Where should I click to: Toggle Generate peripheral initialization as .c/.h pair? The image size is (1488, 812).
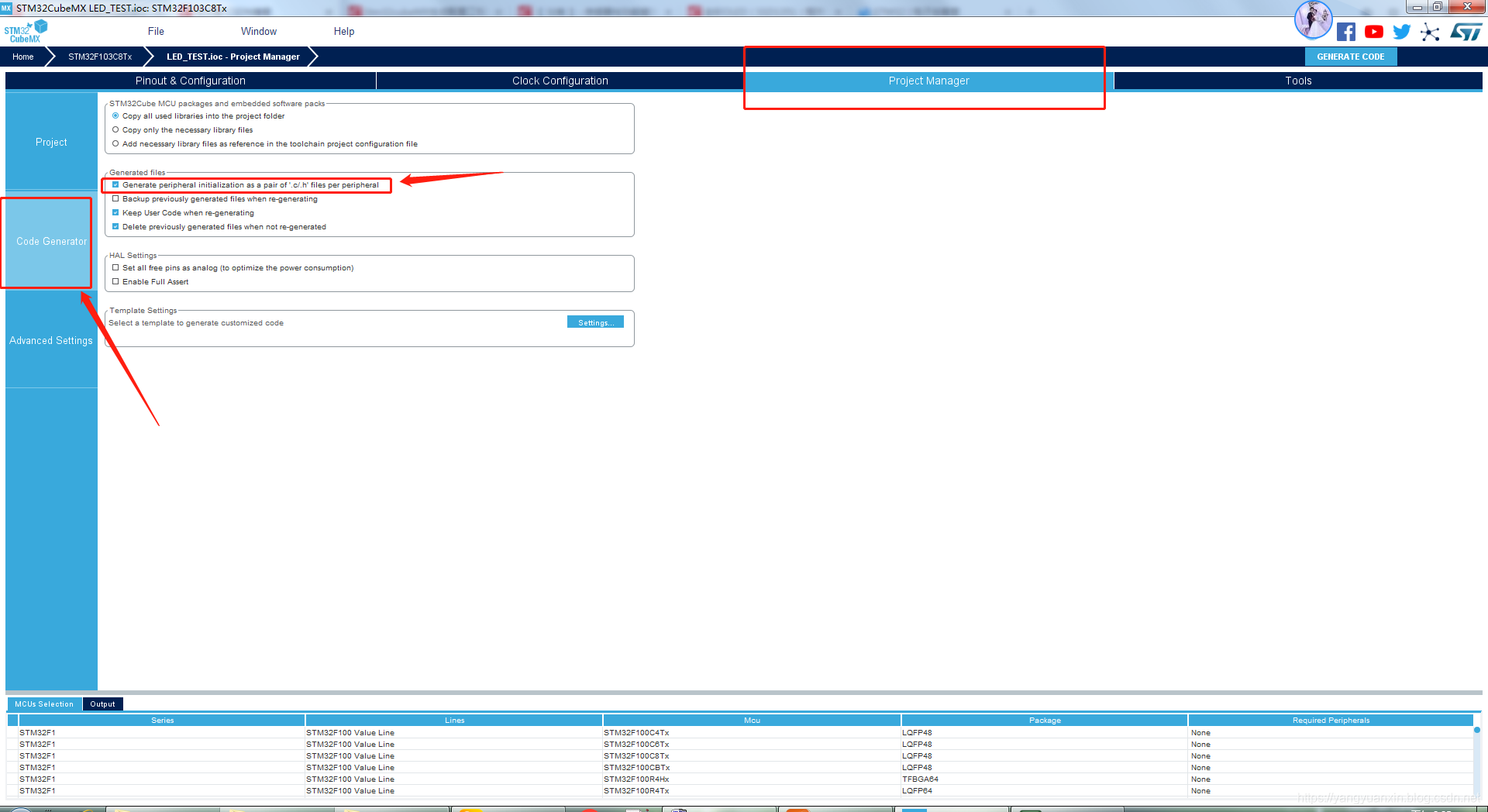[115, 185]
